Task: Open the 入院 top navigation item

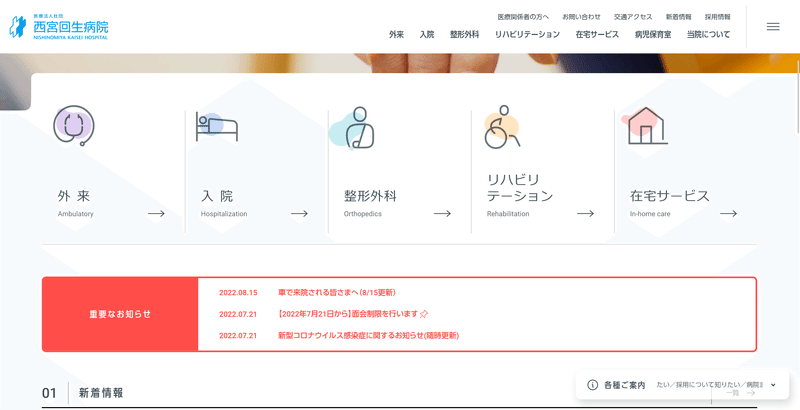Action: tap(427, 35)
